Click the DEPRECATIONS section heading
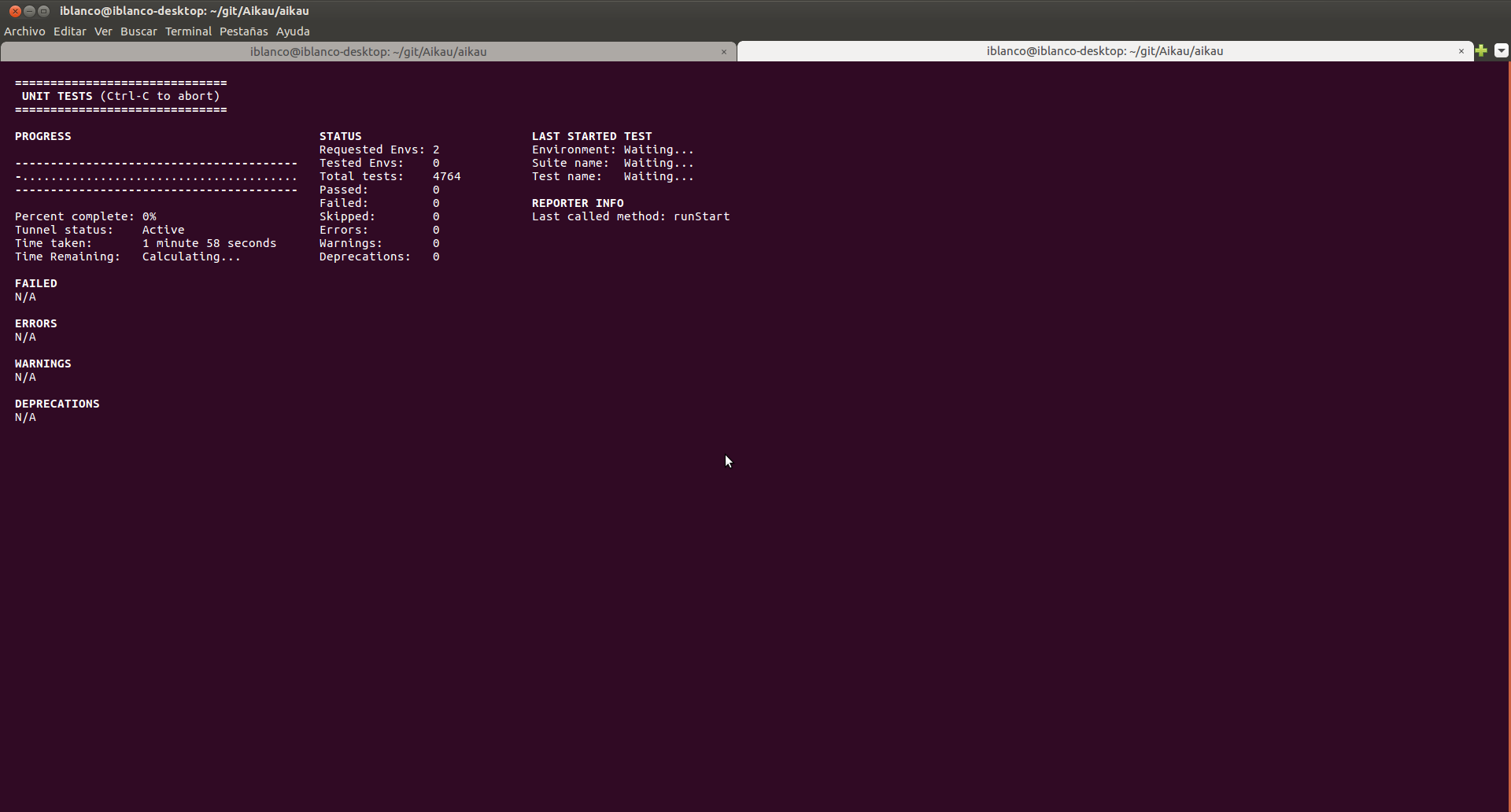1511x812 pixels. pyautogui.click(x=57, y=404)
